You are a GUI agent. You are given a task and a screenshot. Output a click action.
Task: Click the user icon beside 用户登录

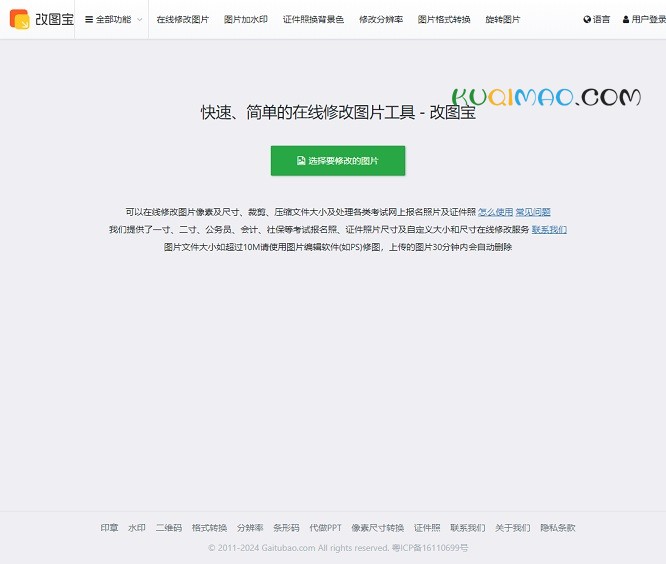(626, 20)
